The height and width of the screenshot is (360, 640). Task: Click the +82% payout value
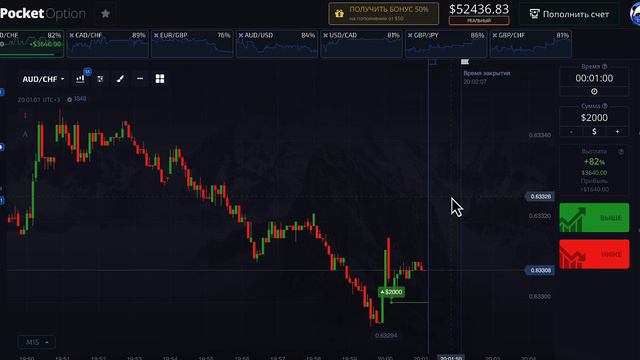click(594, 162)
